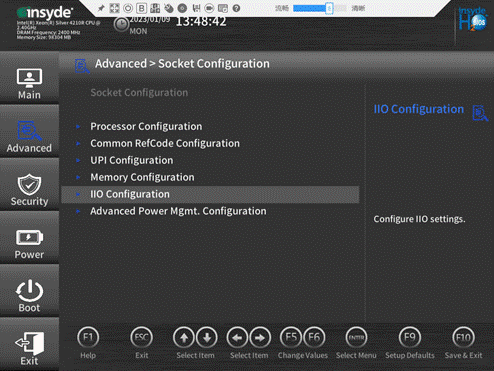Click the F10 Save & Exit button
This screenshot has width=494, height=371.
[x=463, y=343]
